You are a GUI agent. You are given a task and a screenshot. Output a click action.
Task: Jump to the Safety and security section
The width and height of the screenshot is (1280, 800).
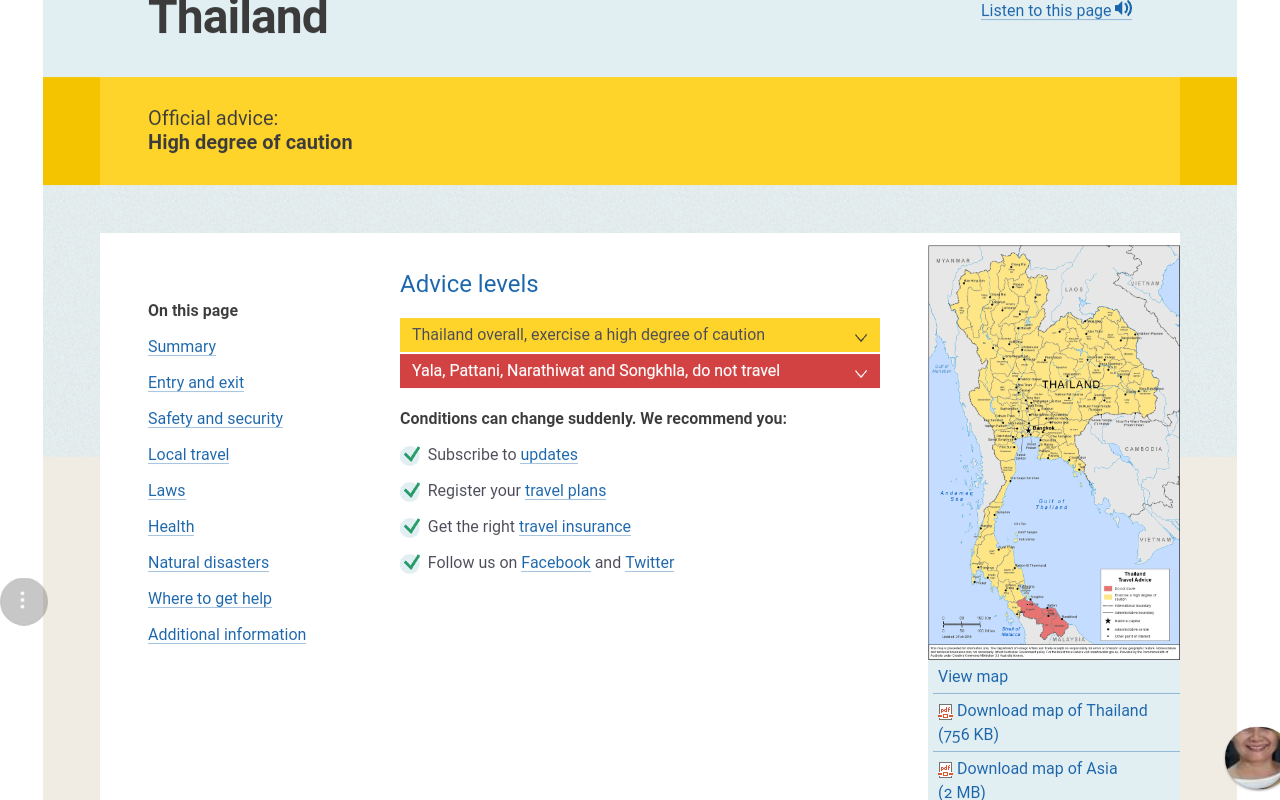(x=215, y=419)
